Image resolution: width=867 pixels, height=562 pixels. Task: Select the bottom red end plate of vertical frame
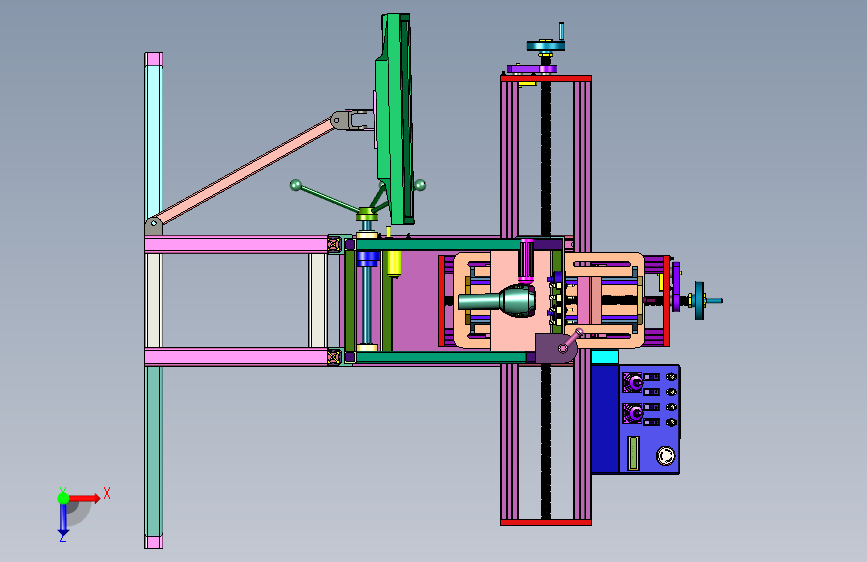coord(546,522)
